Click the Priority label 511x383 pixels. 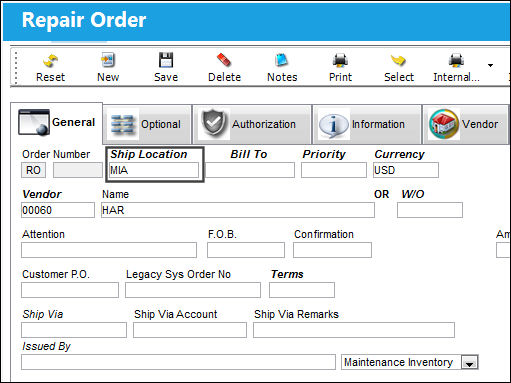click(324, 154)
